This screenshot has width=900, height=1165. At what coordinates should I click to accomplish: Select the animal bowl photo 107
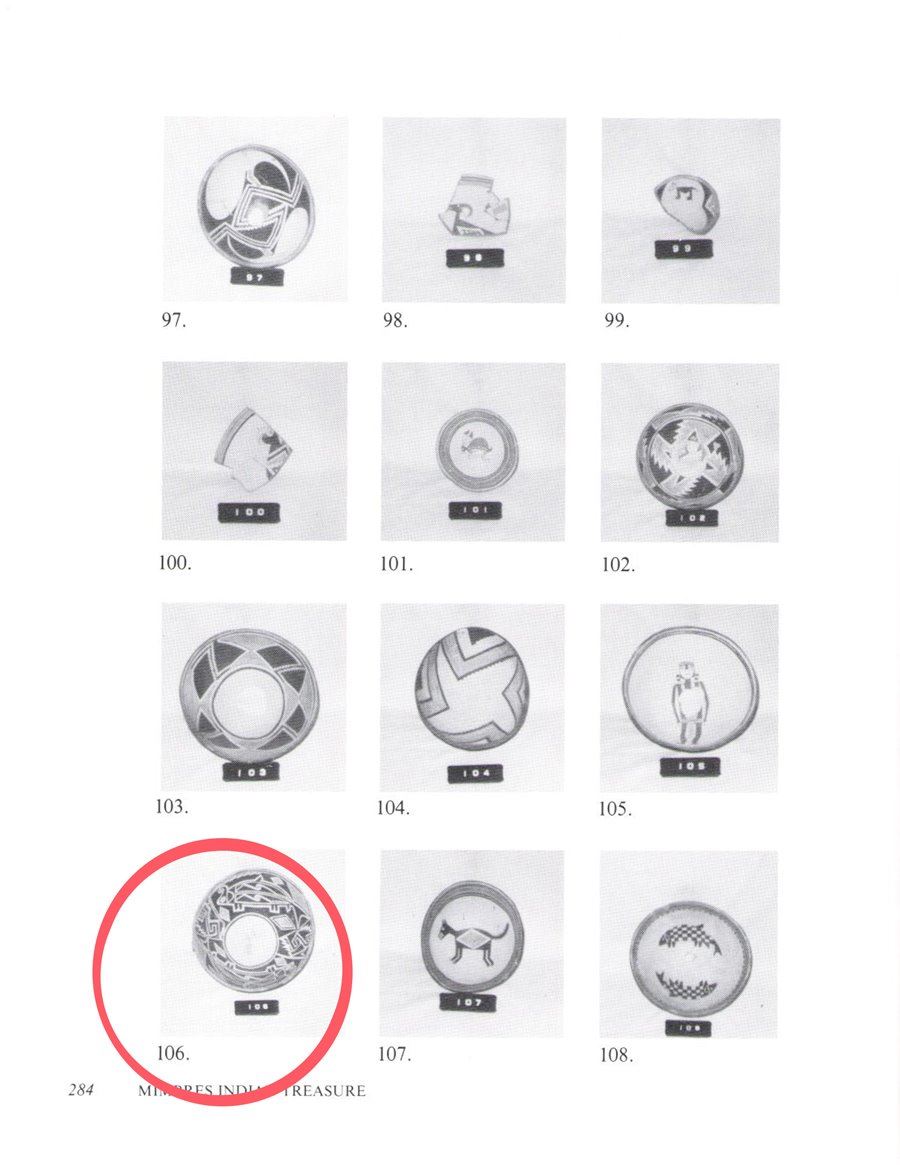click(x=471, y=944)
